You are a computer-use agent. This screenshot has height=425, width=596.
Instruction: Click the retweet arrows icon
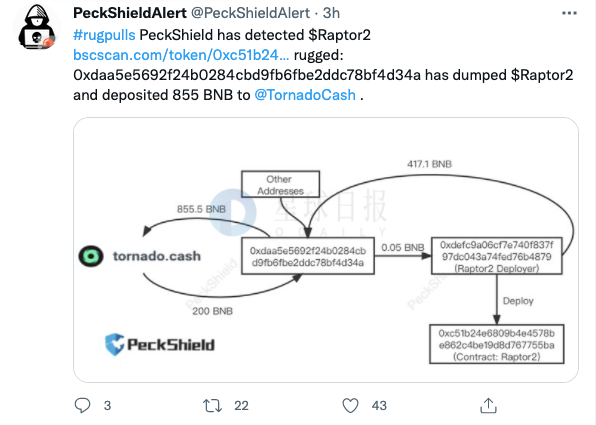coord(212,406)
